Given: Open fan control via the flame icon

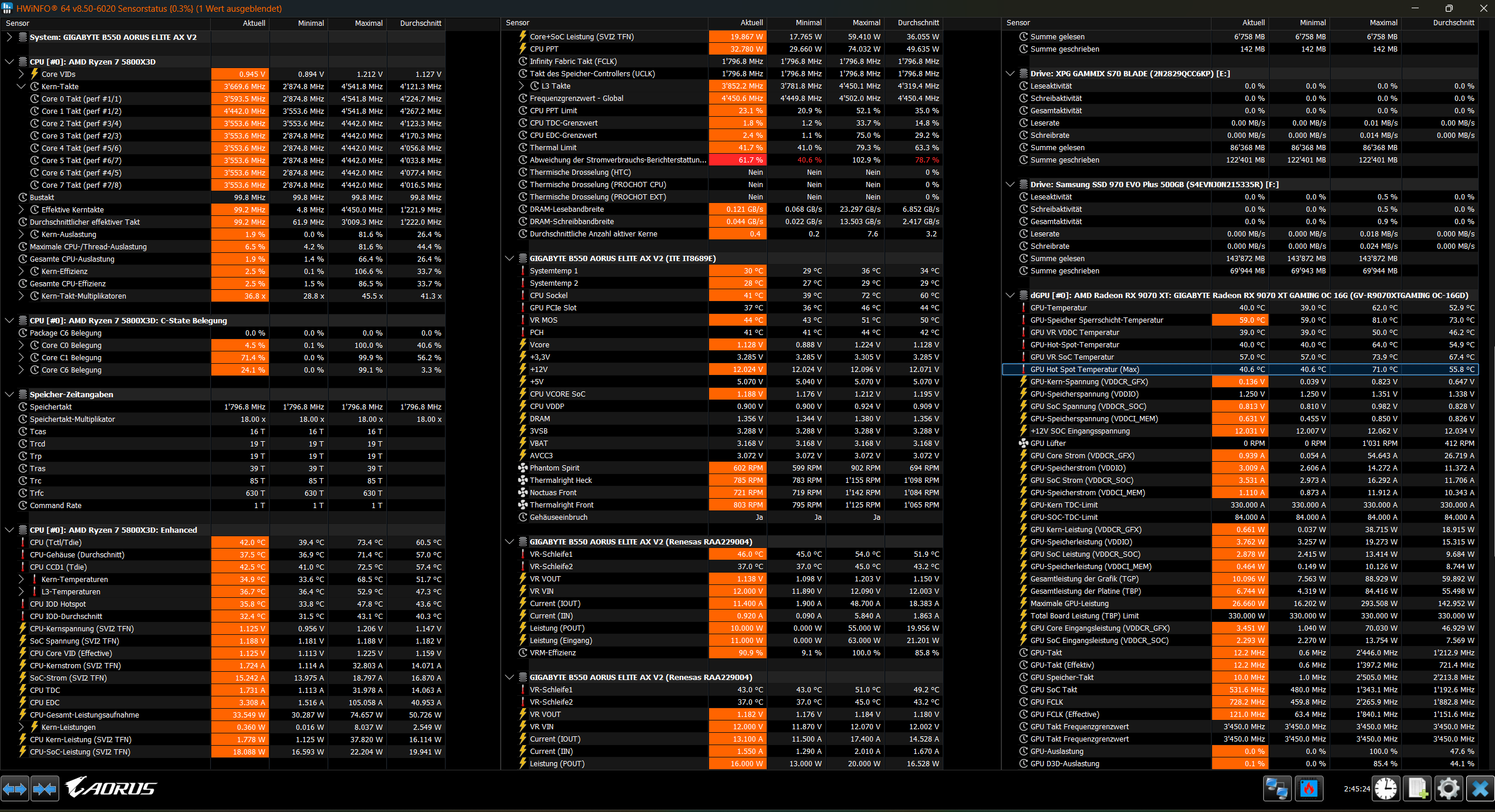Looking at the screenshot, I should tap(1309, 789).
